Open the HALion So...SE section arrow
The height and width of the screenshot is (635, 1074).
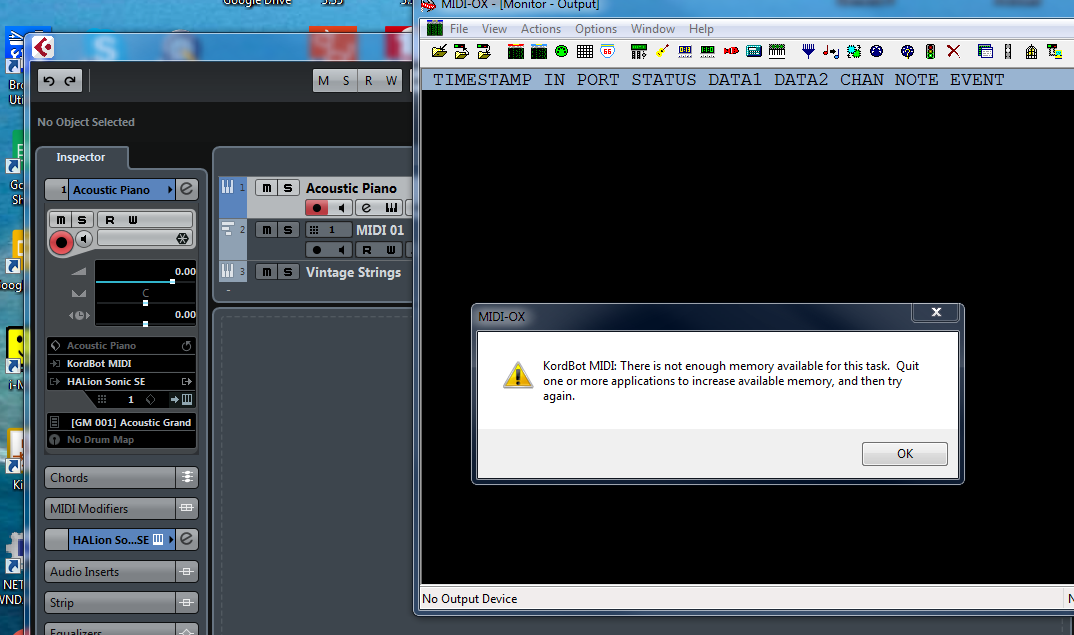point(170,540)
